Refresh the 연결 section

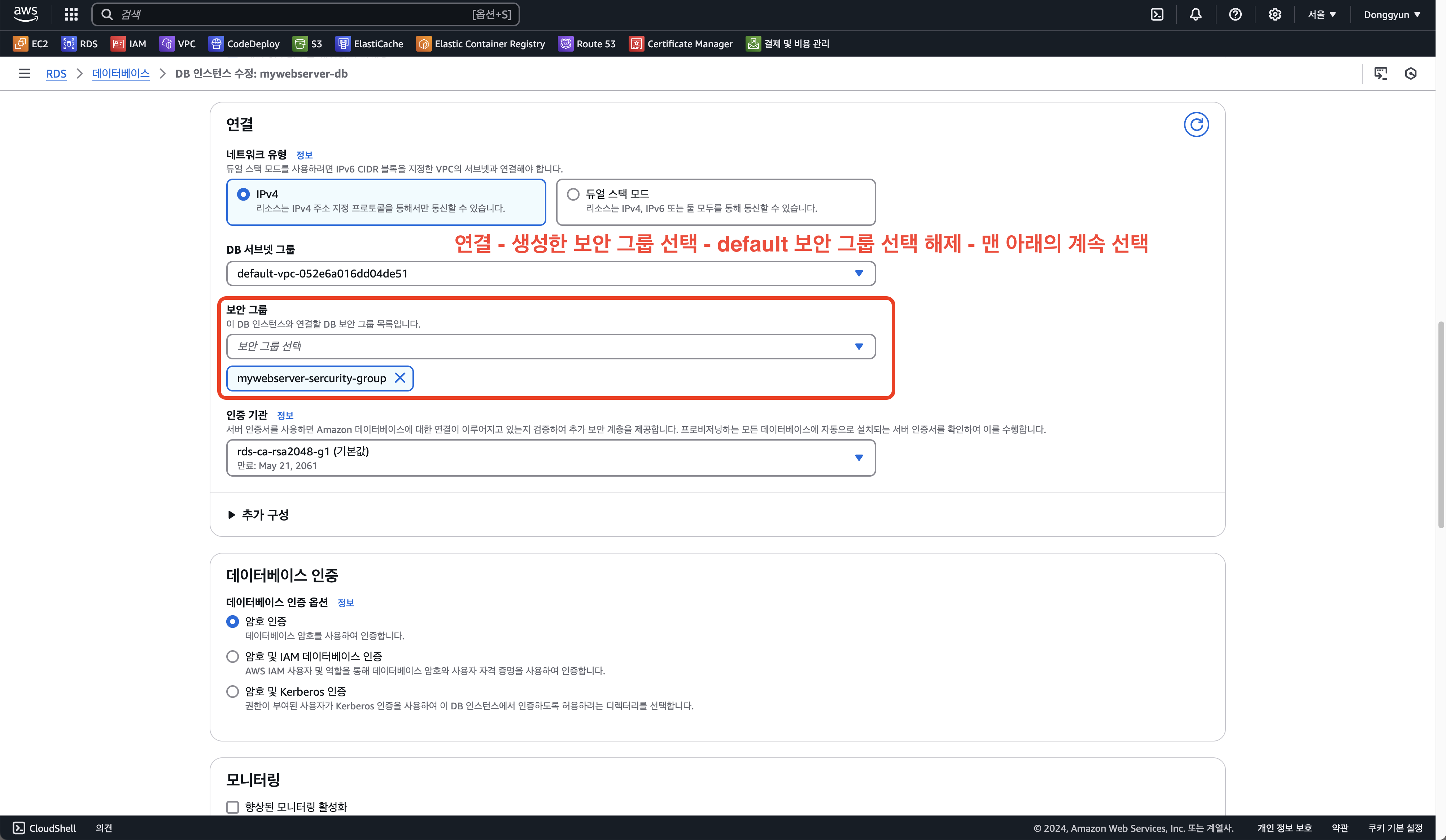(x=1196, y=124)
